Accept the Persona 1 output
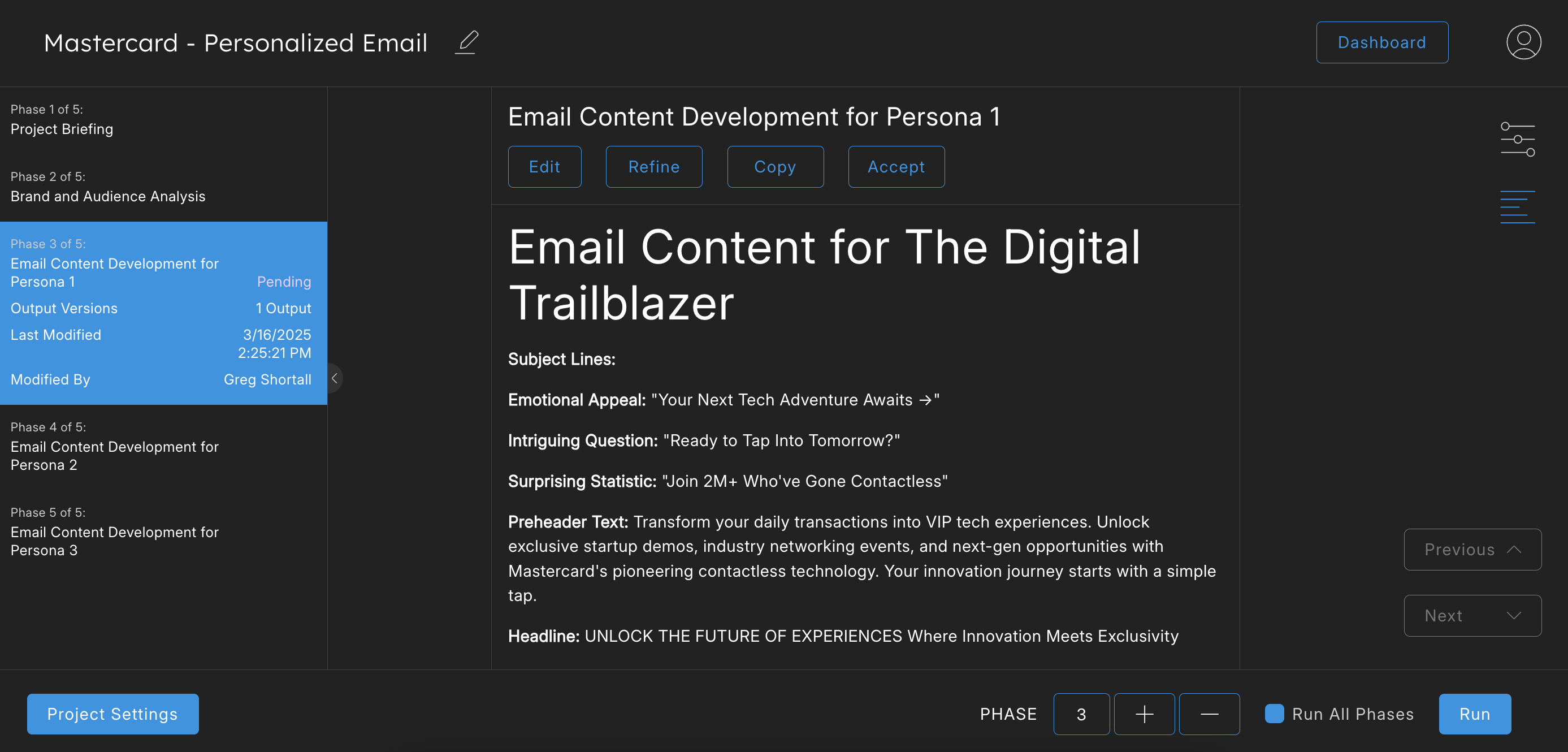Image resolution: width=1568 pixels, height=752 pixels. 895,167
